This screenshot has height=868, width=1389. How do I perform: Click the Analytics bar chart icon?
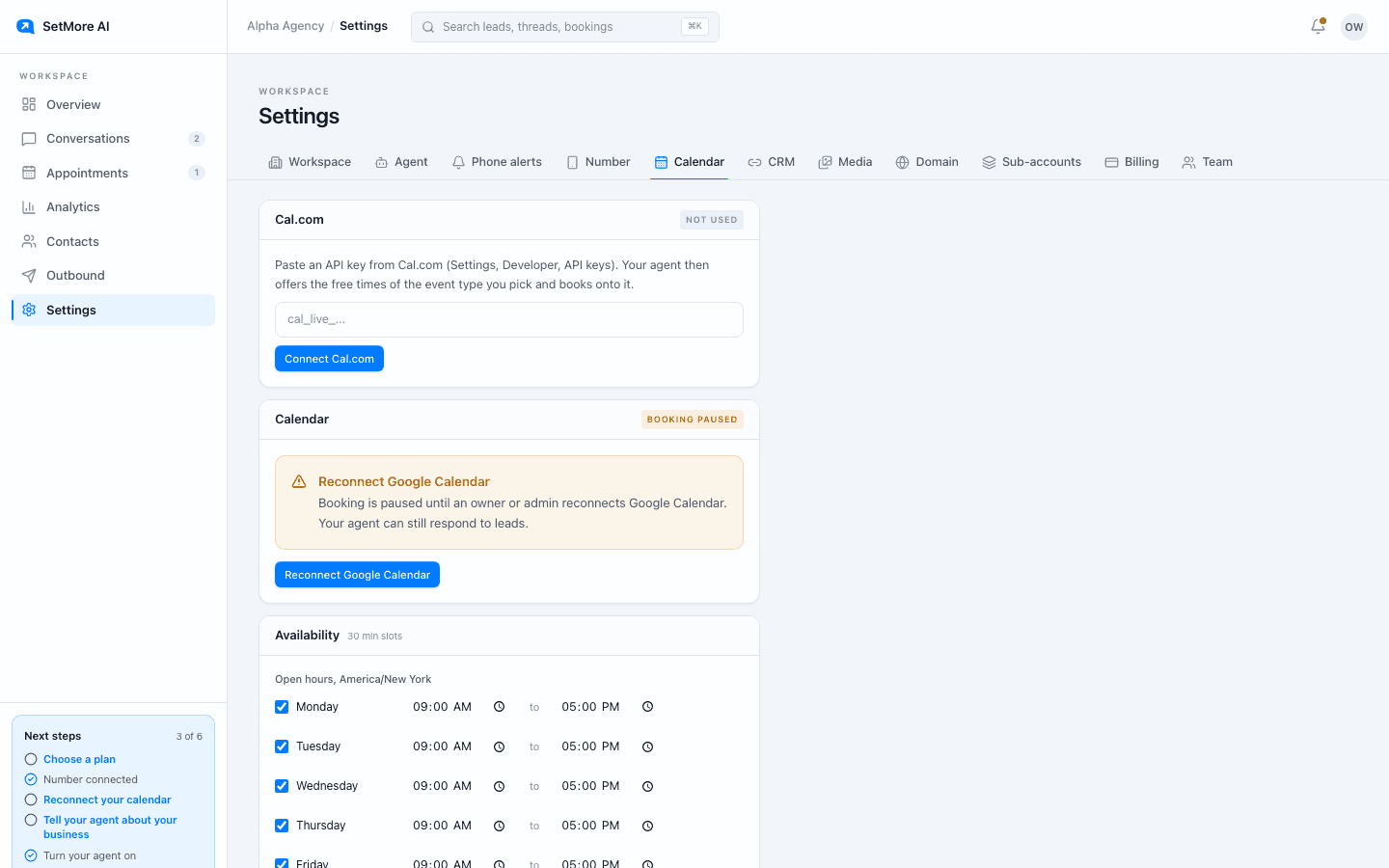pyautogui.click(x=29, y=207)
